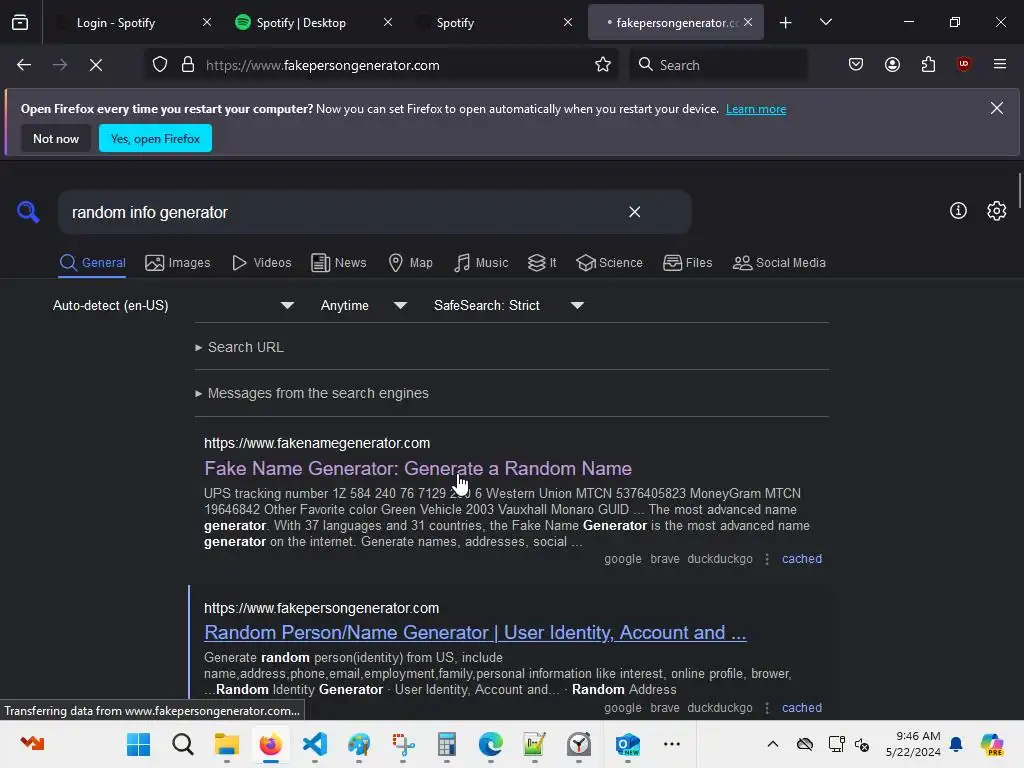Select the News search category
The height and width of the screenshot is (768, 1024).
click(338, 263)
